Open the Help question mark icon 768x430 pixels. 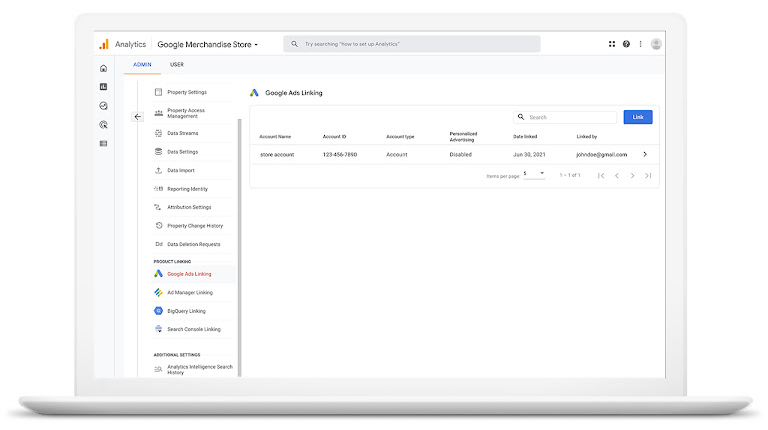coord(626,44)
